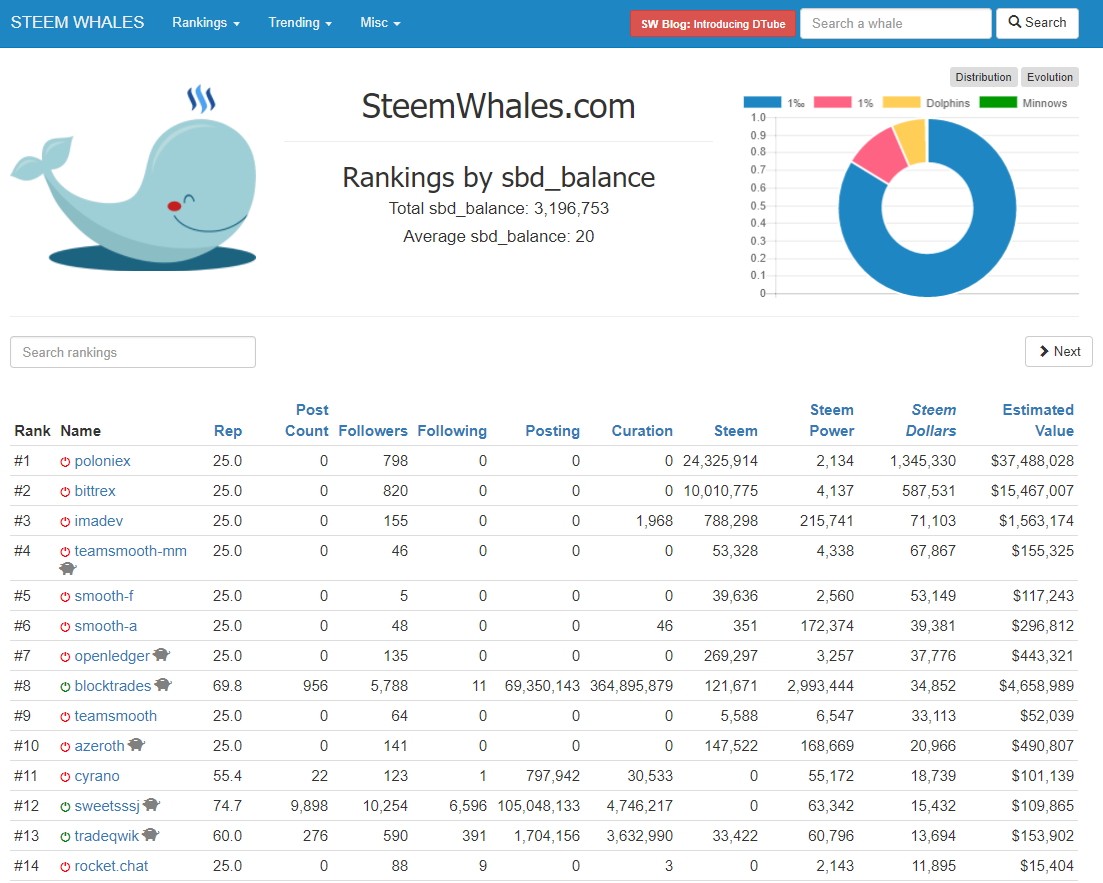Image resolution: width=1103 pixels, height=883 pixels.
Task: Click the whale badge next to azeroth
Action: pyautogui.click(x=136, y=744)
